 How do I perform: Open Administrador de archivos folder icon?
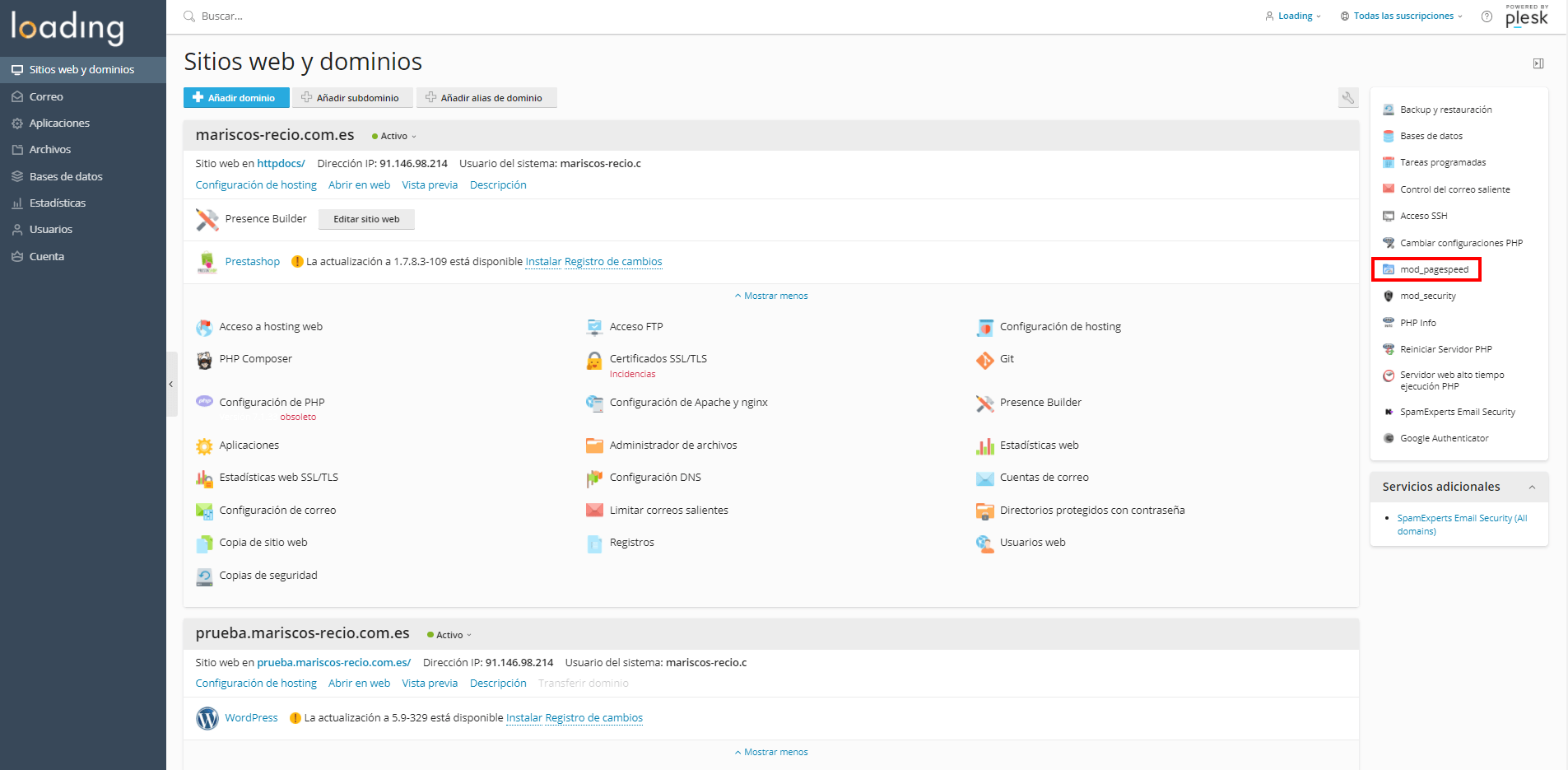pos(593,446)
